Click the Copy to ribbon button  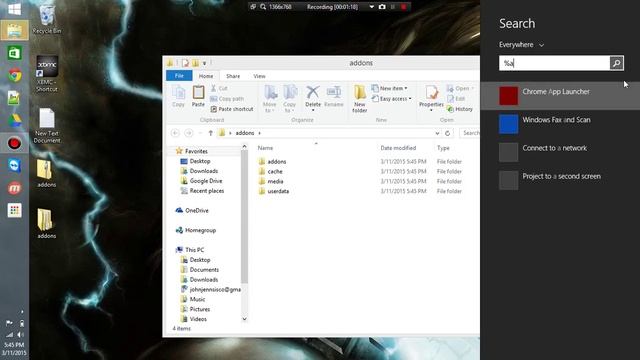coord(289,99)
